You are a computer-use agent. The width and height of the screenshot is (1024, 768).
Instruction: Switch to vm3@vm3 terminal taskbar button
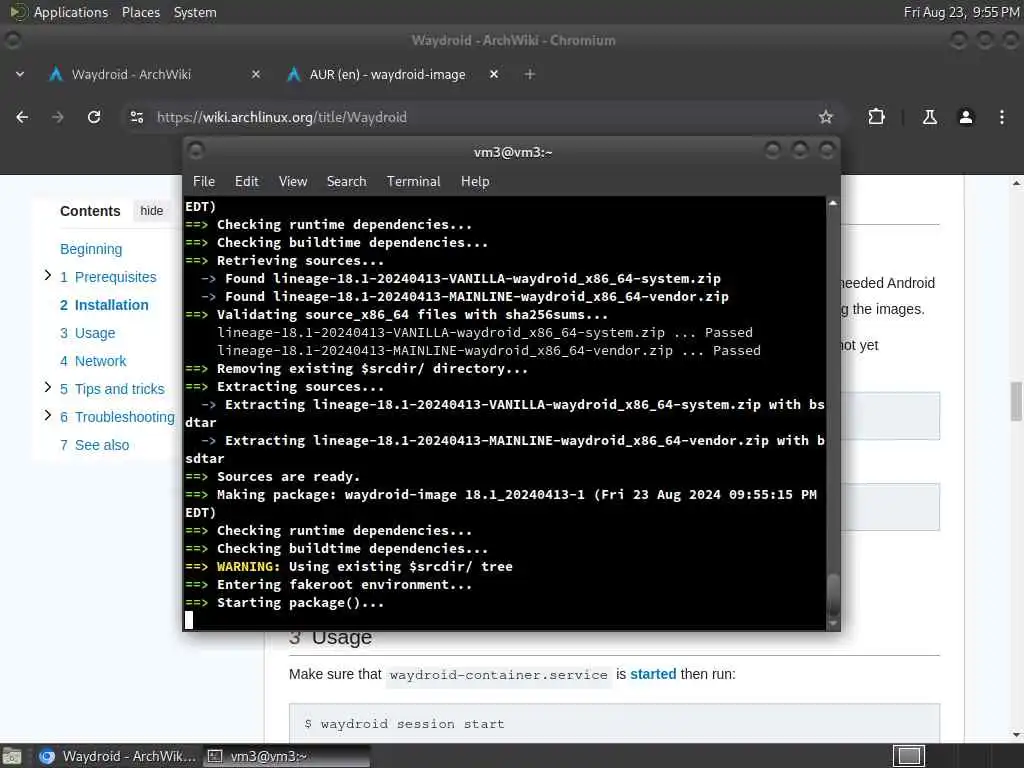pyautogui.click(x=286, y=756)
